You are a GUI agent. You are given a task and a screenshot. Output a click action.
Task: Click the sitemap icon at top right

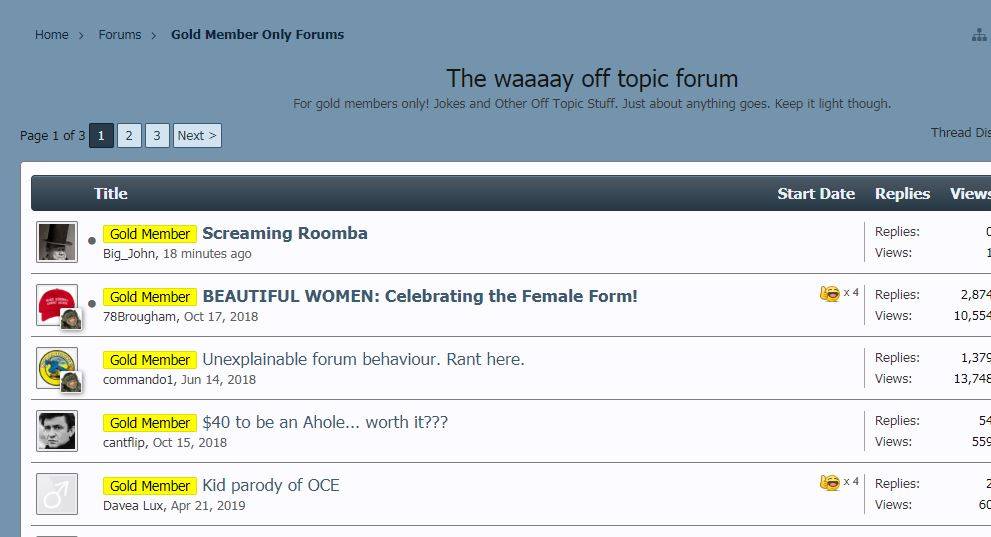(979, 35)
